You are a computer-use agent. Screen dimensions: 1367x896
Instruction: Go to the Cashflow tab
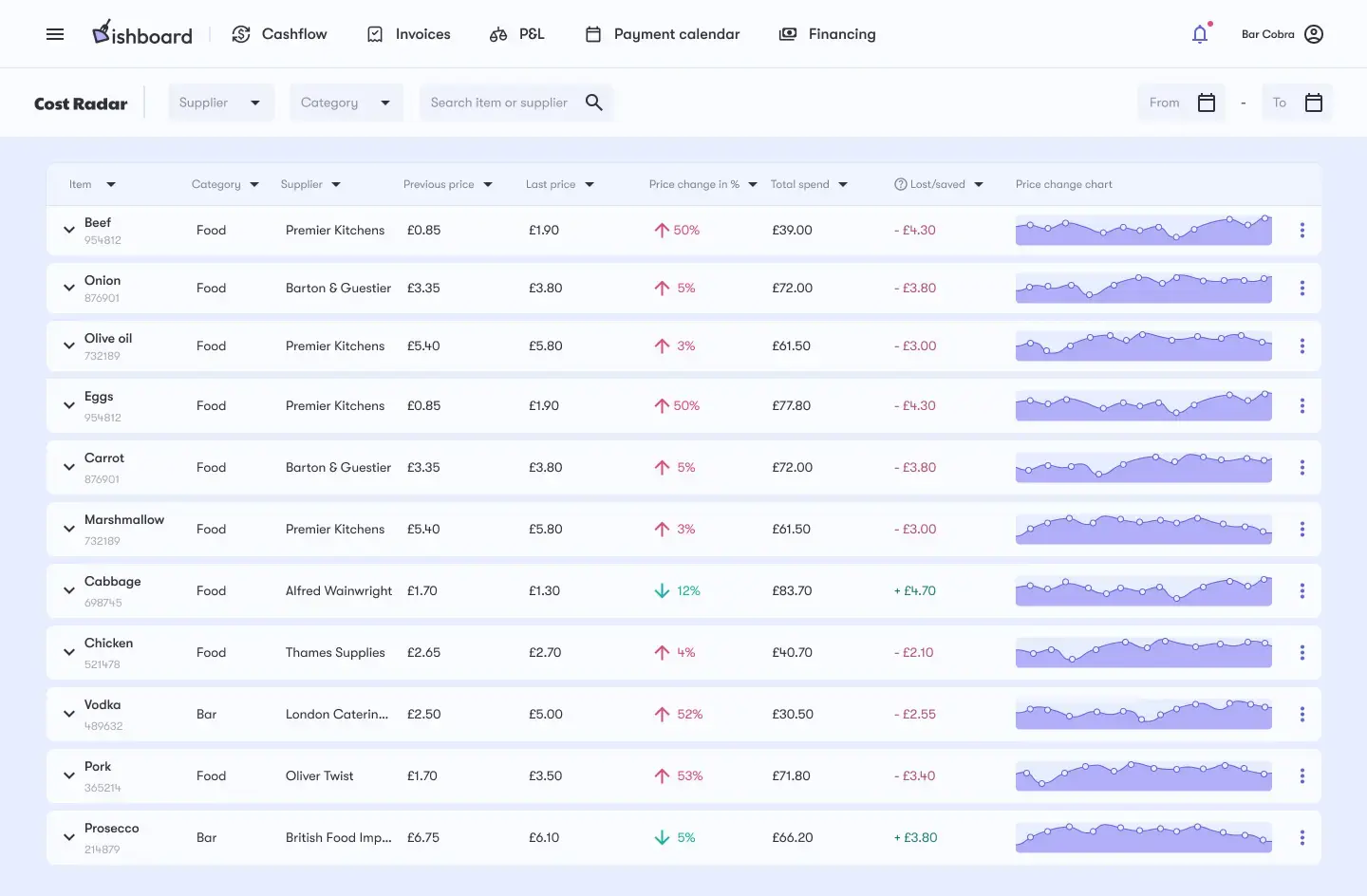click(x=279, y=34)
